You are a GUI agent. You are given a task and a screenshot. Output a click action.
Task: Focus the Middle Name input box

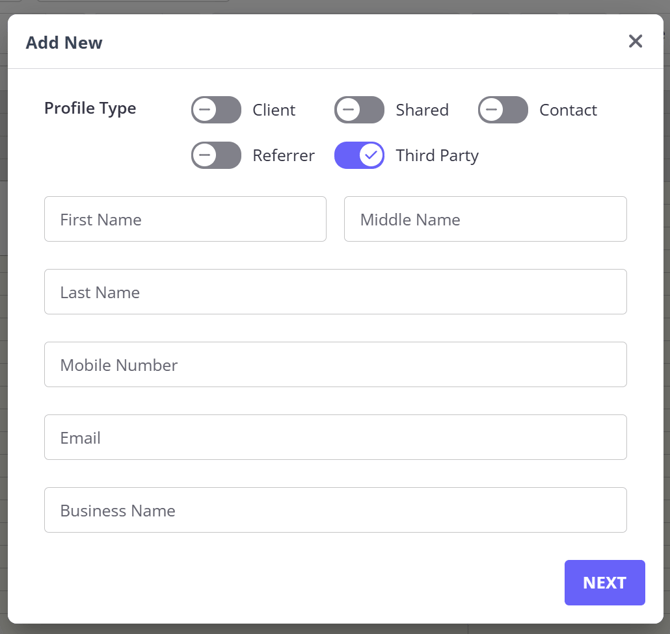coord(485,219)
